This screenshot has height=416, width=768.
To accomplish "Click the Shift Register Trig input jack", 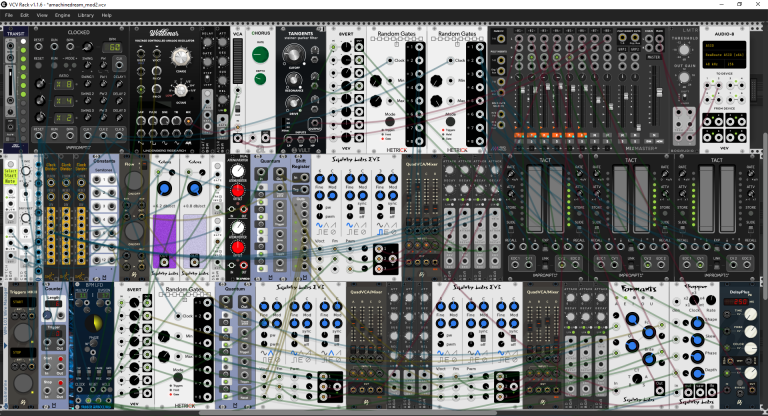I will tap(303, 190).
